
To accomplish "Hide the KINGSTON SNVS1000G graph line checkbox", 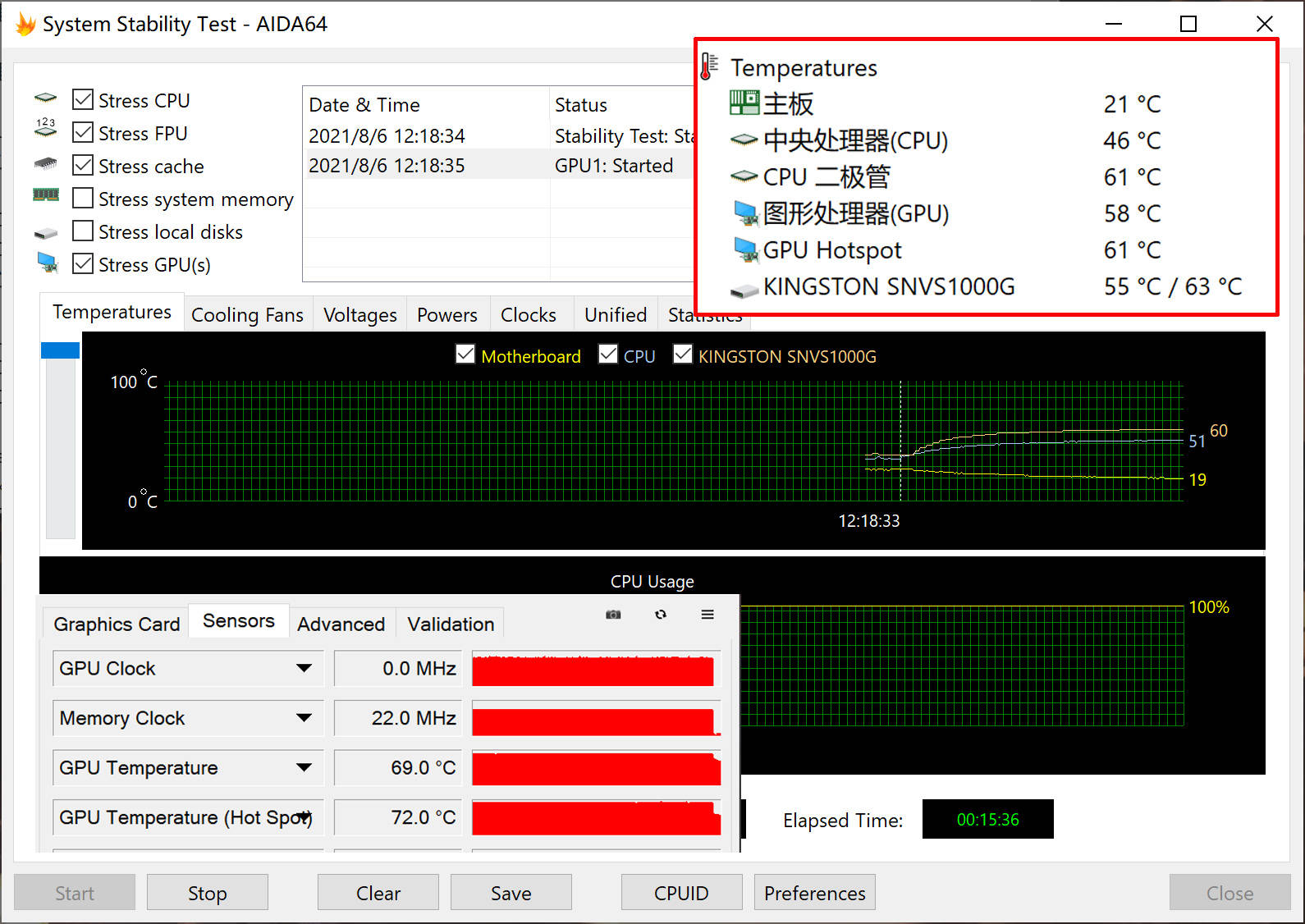I will coord(683,354).
